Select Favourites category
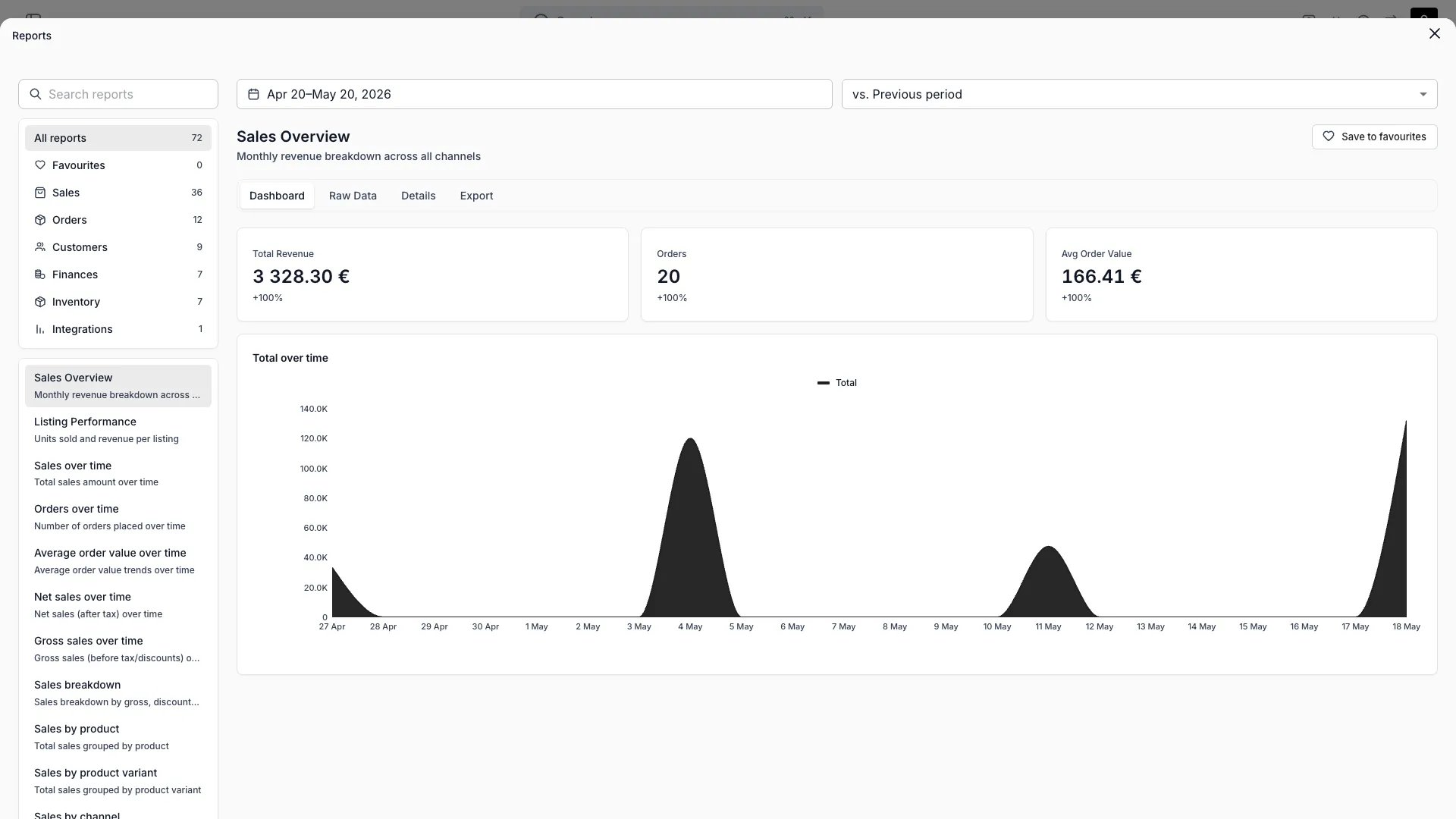1456x819 pixels. pos(118,165)
